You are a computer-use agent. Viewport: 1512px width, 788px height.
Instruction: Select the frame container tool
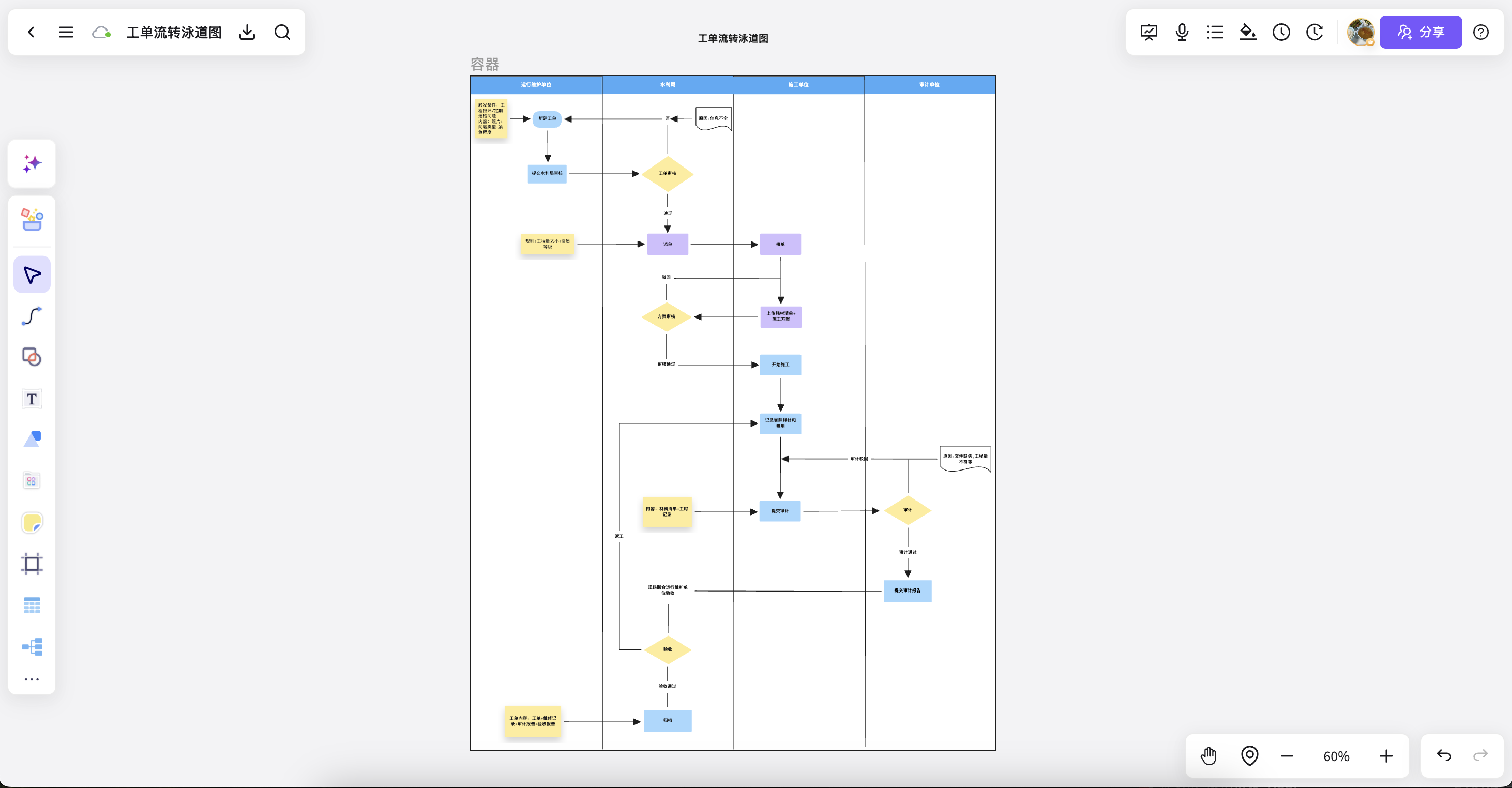[x=32, y=563]
